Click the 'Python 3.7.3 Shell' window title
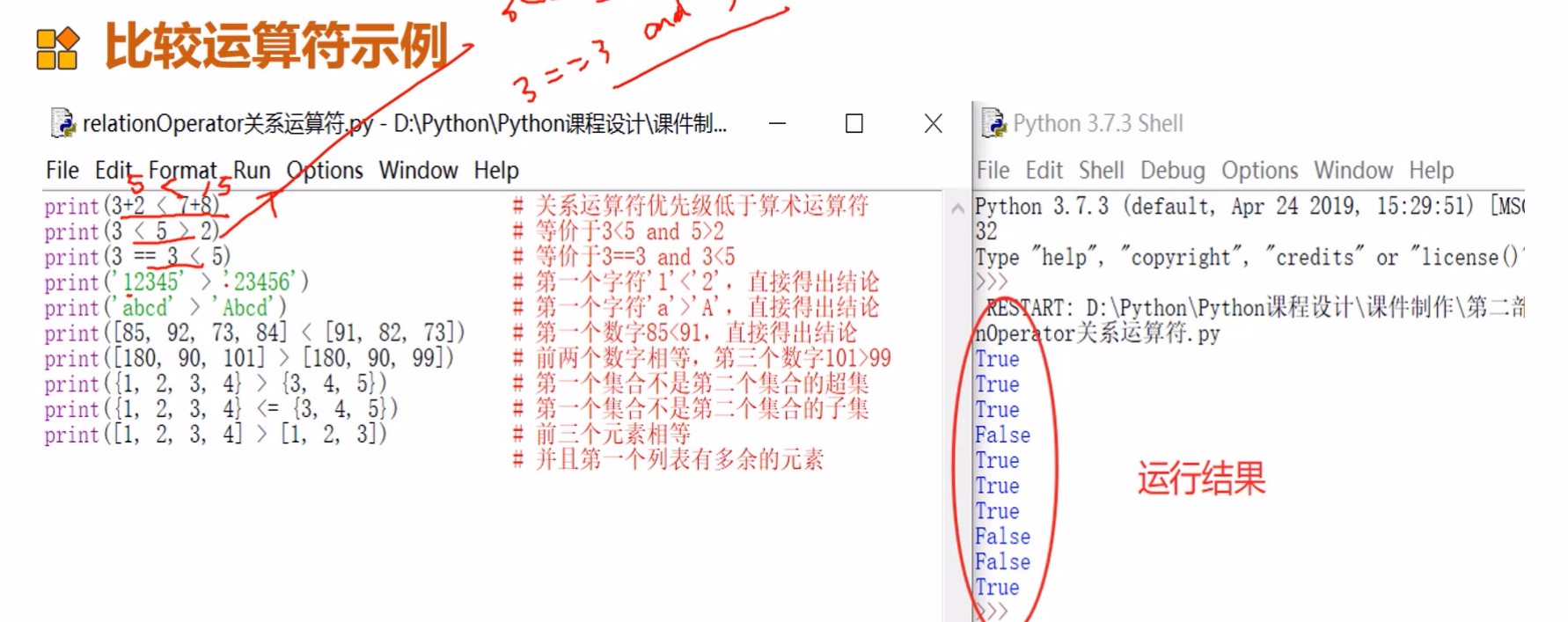Viewport: 1568px width, 622px height. click(1098, 123)
